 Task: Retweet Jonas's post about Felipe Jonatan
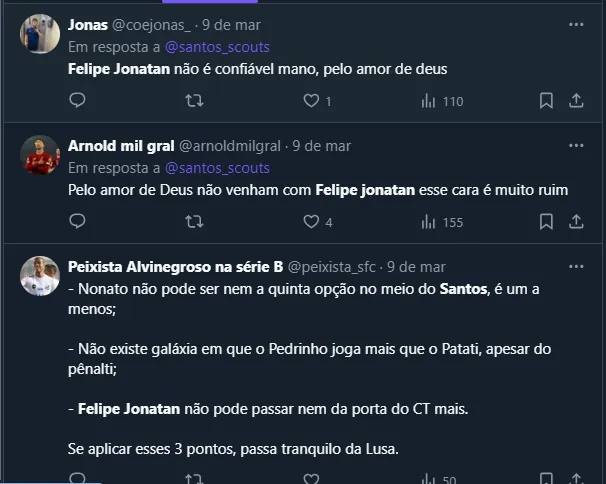pos(195,100)
